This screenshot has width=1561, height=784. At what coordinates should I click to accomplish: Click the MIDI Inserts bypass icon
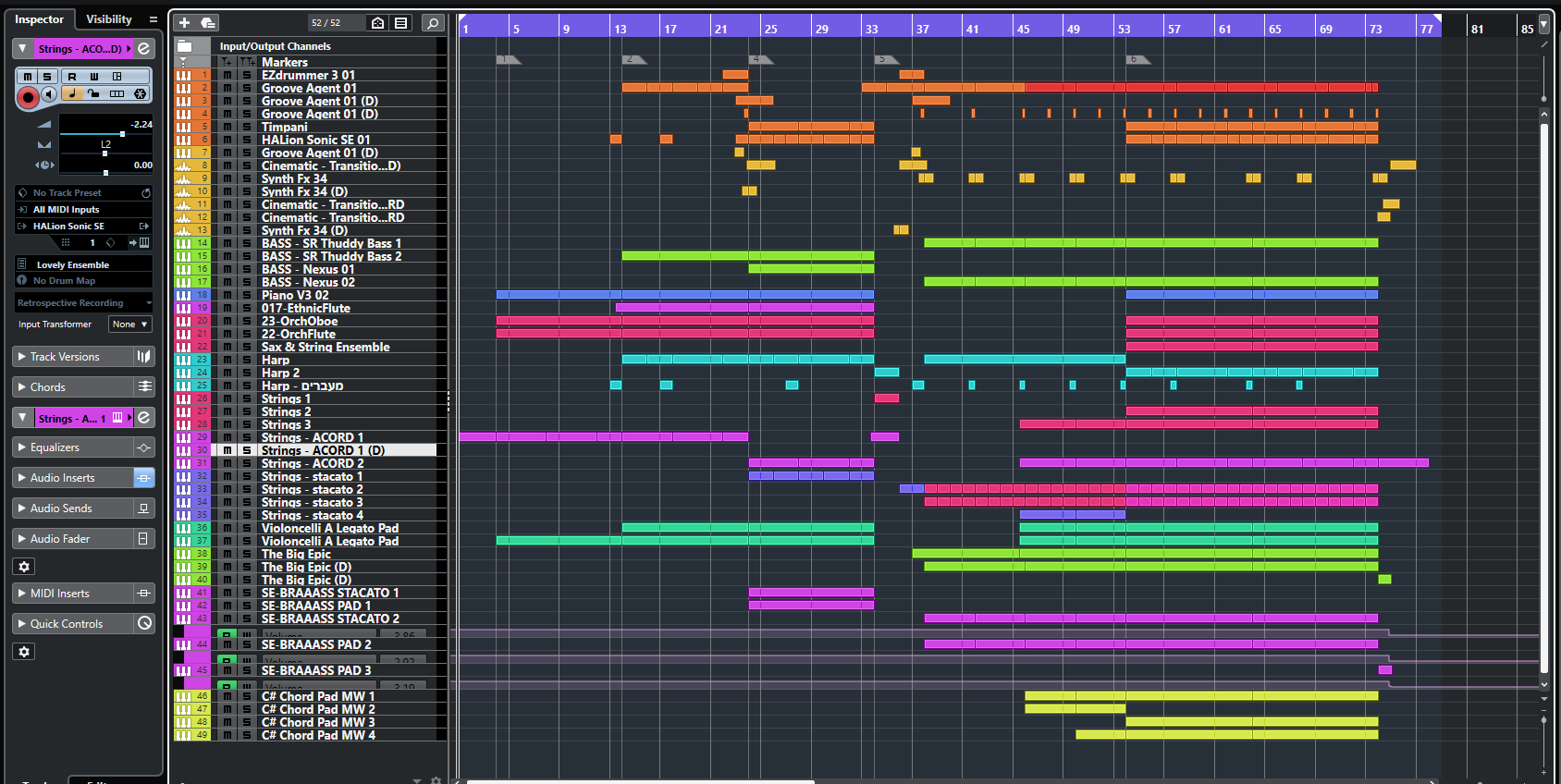144,593
